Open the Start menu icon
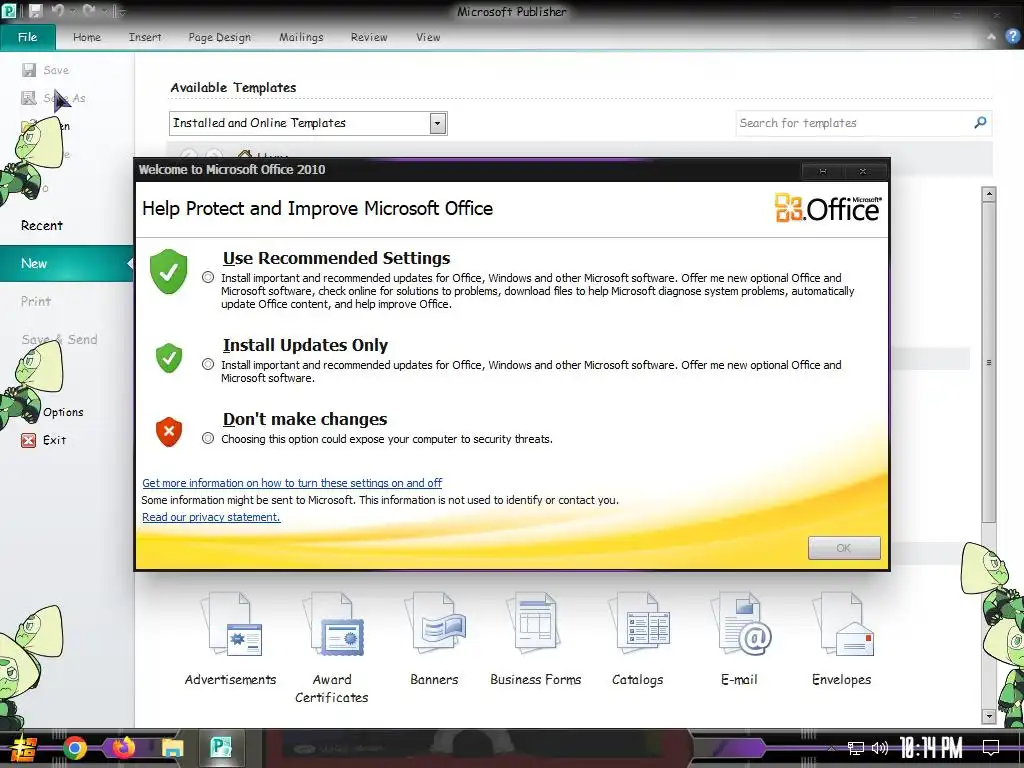This screenshot has height=768, width=1024. [24, 749]
